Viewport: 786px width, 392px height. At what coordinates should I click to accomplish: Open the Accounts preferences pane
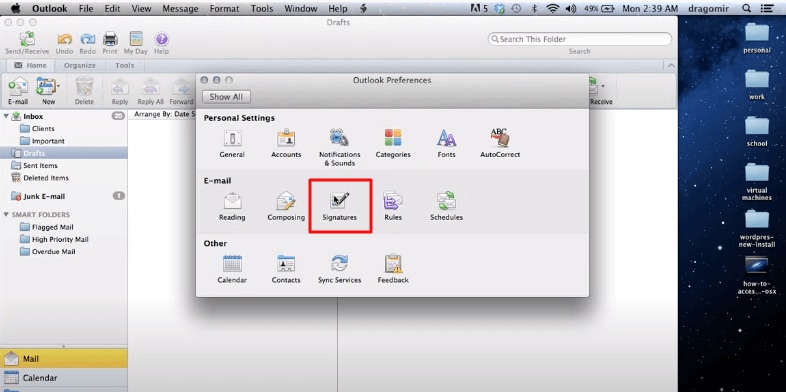pos(286,144)
